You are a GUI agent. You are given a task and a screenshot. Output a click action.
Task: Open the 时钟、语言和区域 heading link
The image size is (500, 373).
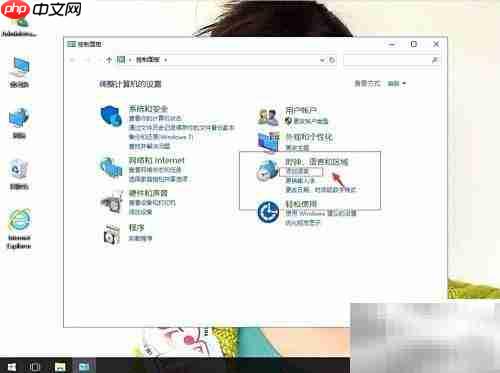coord(316,162)
